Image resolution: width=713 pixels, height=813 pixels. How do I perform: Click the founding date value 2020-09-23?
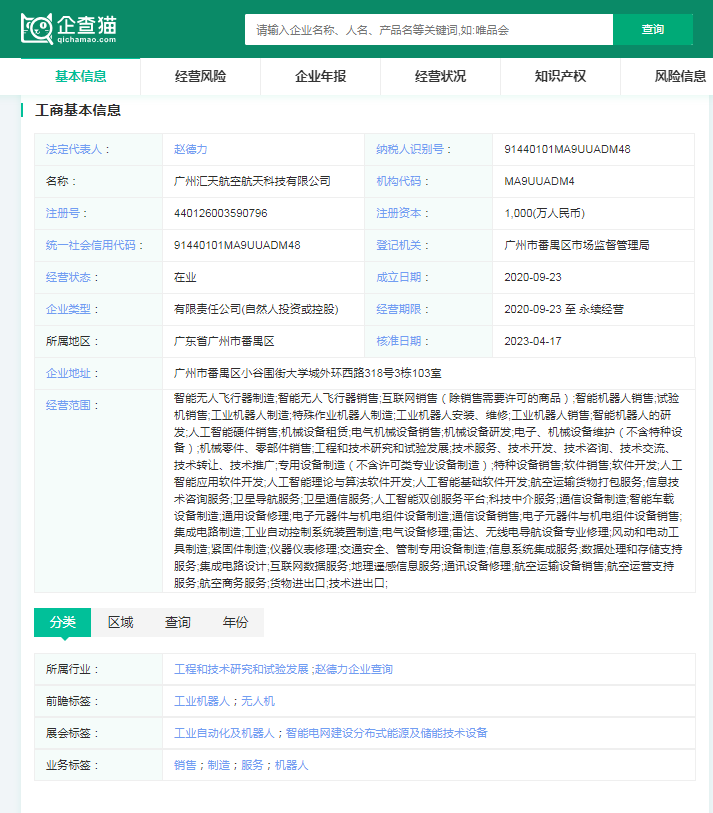click(x=533, y=277)
